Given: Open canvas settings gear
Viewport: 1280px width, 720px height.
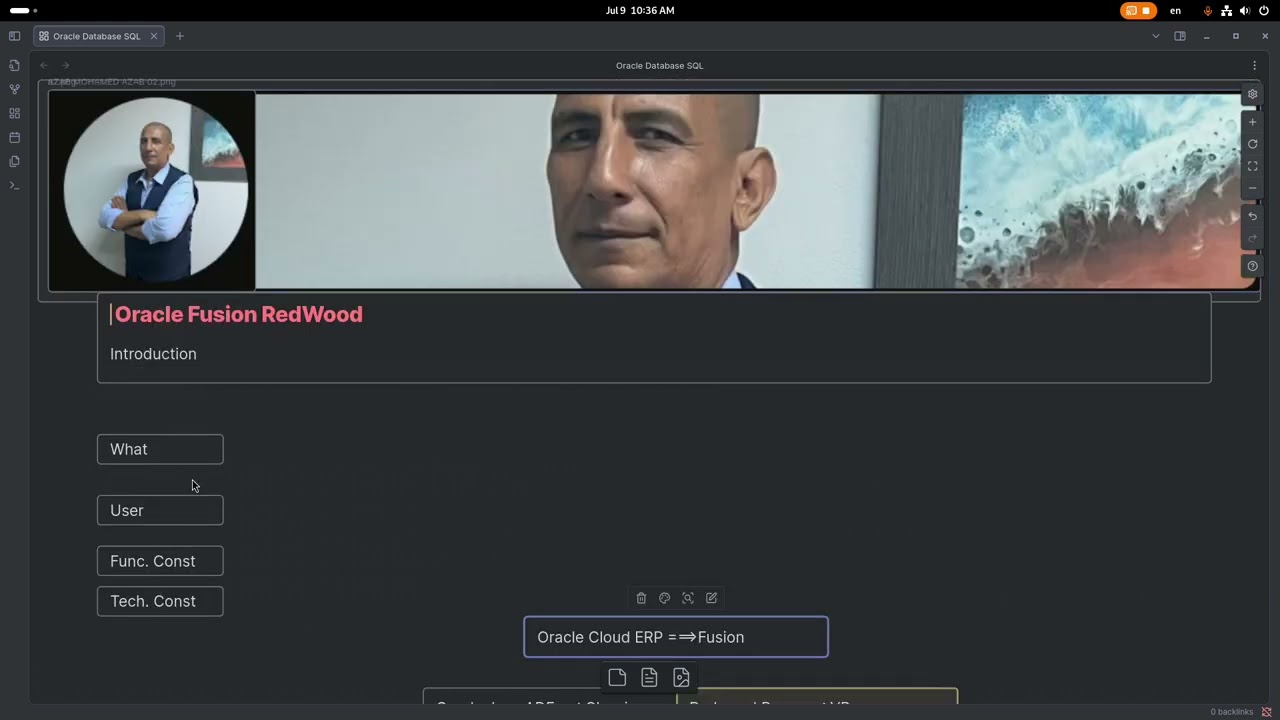Looking at the screenshot, I should (x=1252, y=94).
